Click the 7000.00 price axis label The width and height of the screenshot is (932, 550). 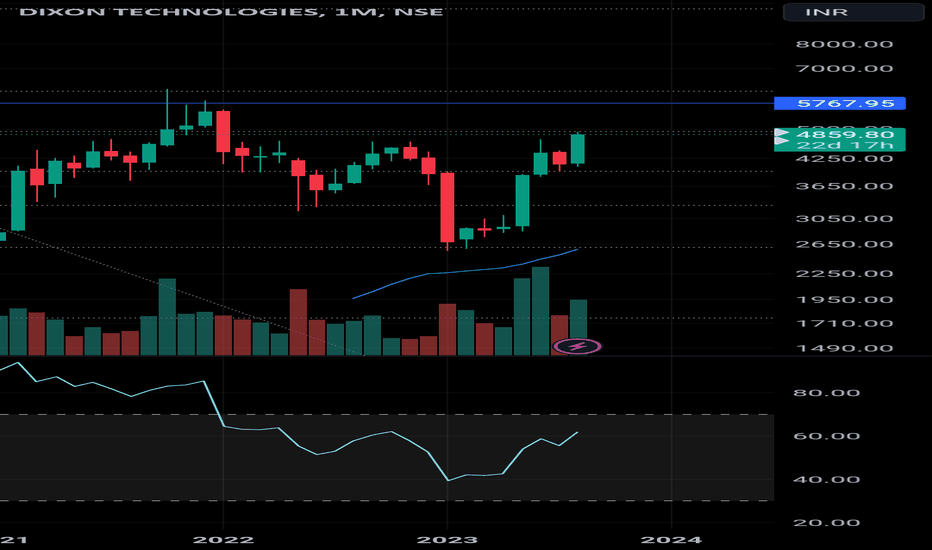tap(844, 68)
